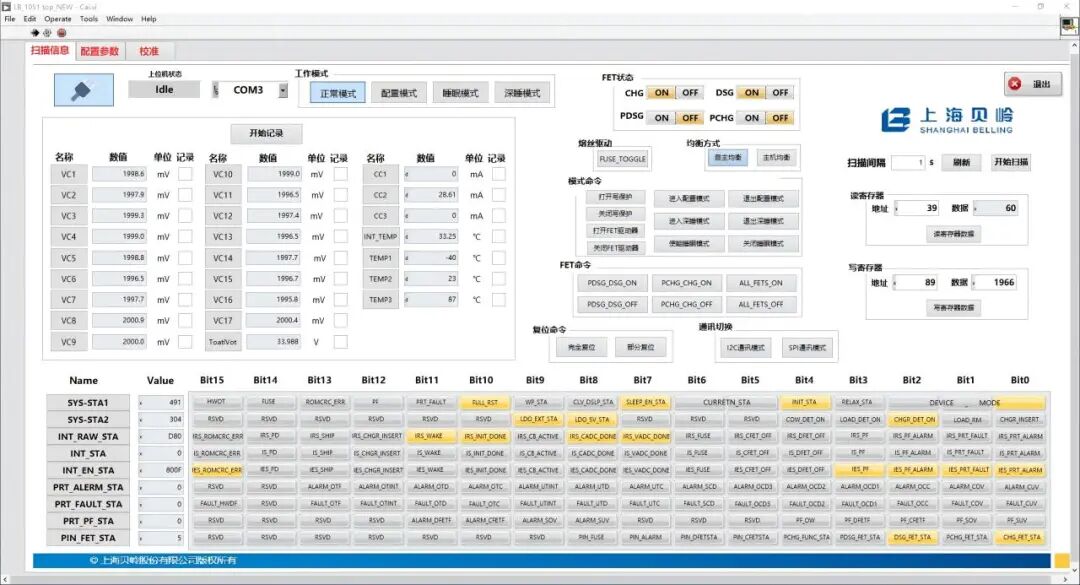Click the ALL_FETS_OFF button
This screenshot has width=1080, height=585.
point(760,304)
